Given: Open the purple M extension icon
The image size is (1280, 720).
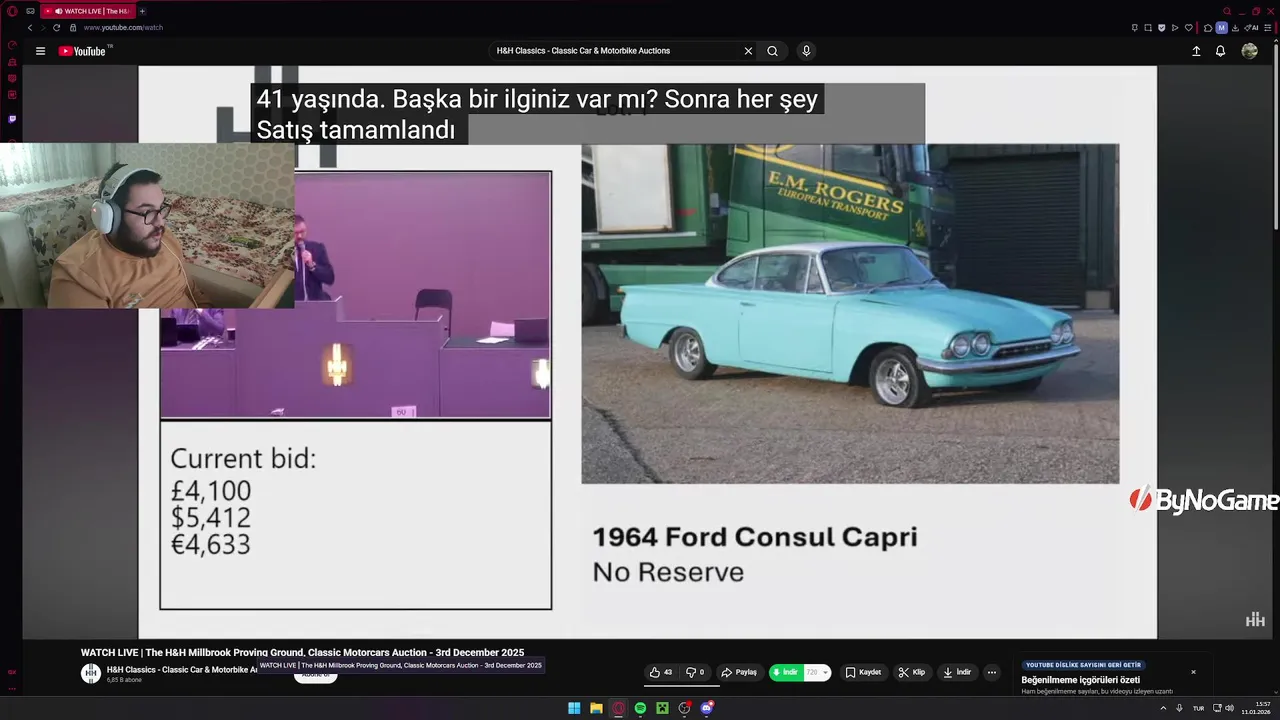Looking at the screenshot, I should [1221, 27].
